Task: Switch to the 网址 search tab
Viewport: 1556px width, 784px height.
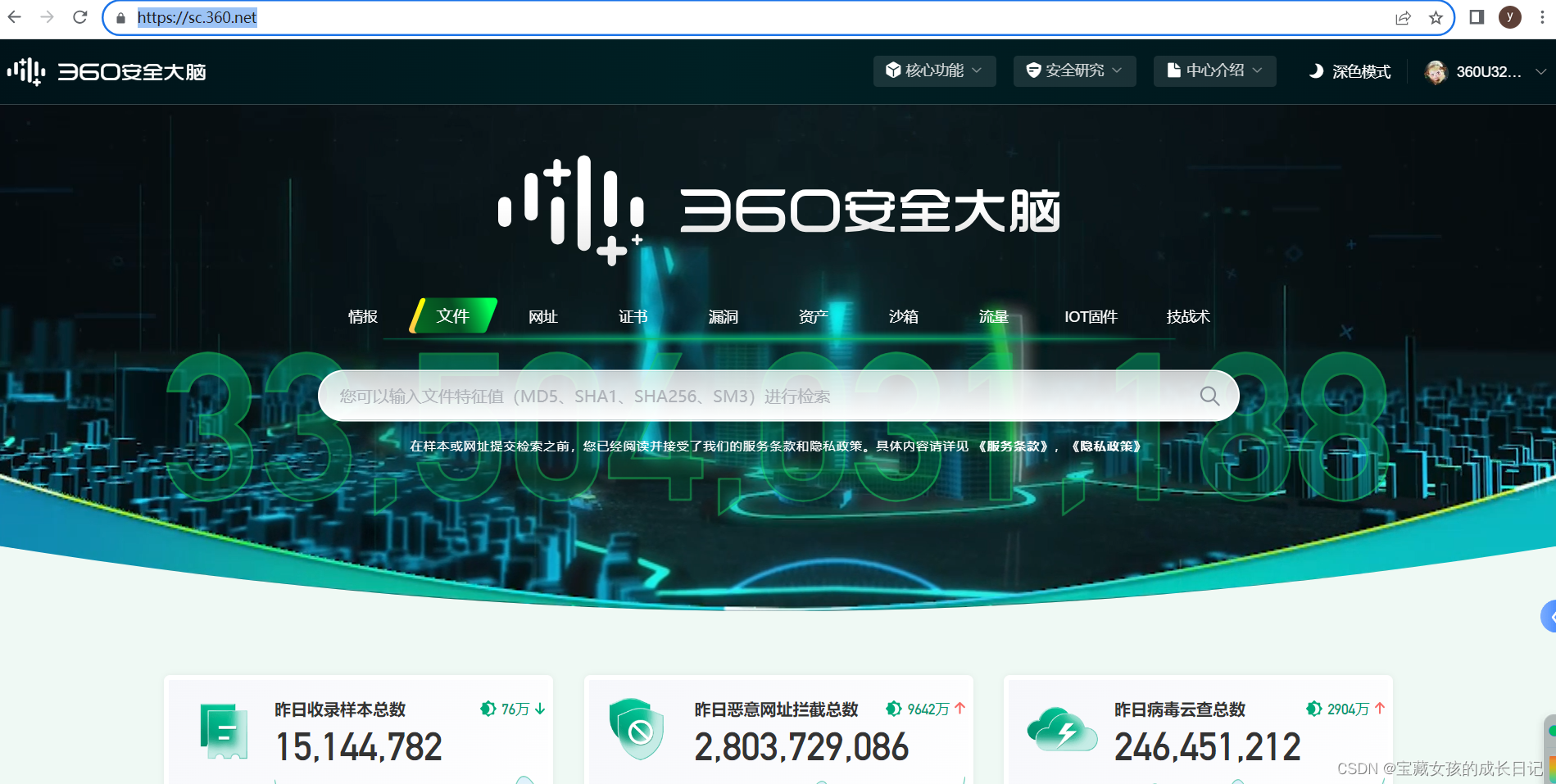Action: click(x=543, y=316)
